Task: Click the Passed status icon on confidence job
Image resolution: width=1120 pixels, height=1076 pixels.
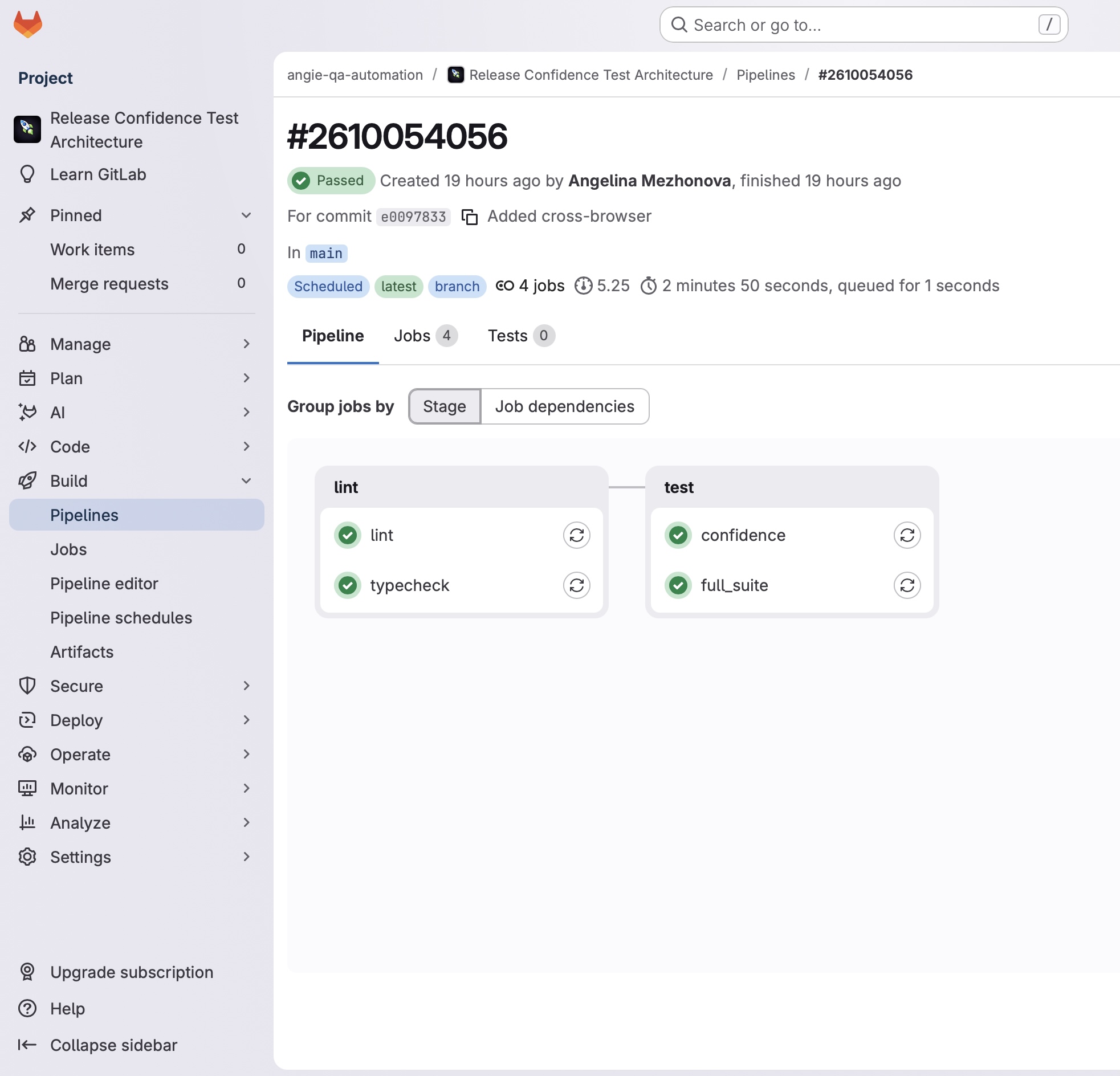Action: [x=678, y=535]
